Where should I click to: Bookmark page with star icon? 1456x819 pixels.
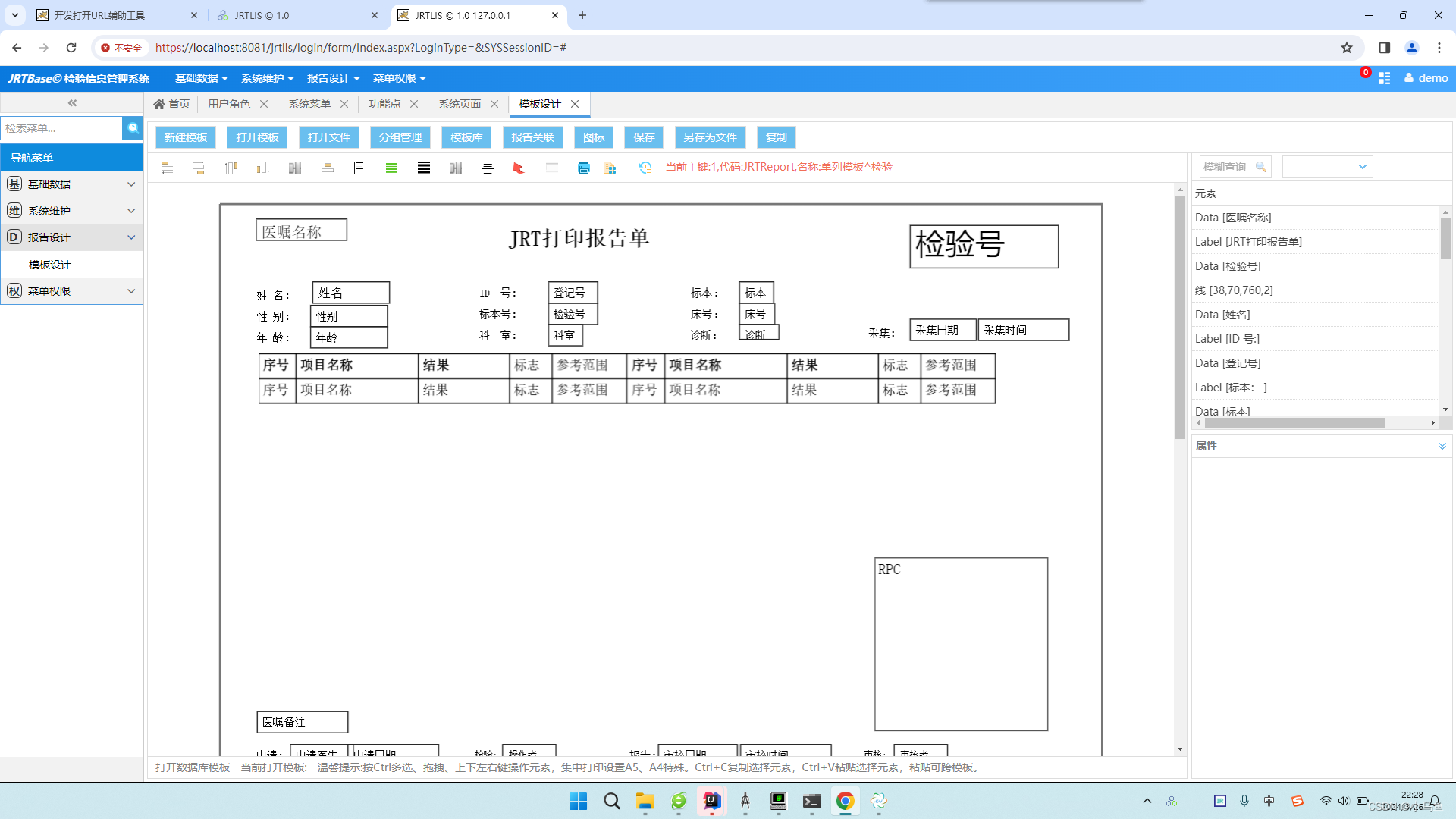1347,48
